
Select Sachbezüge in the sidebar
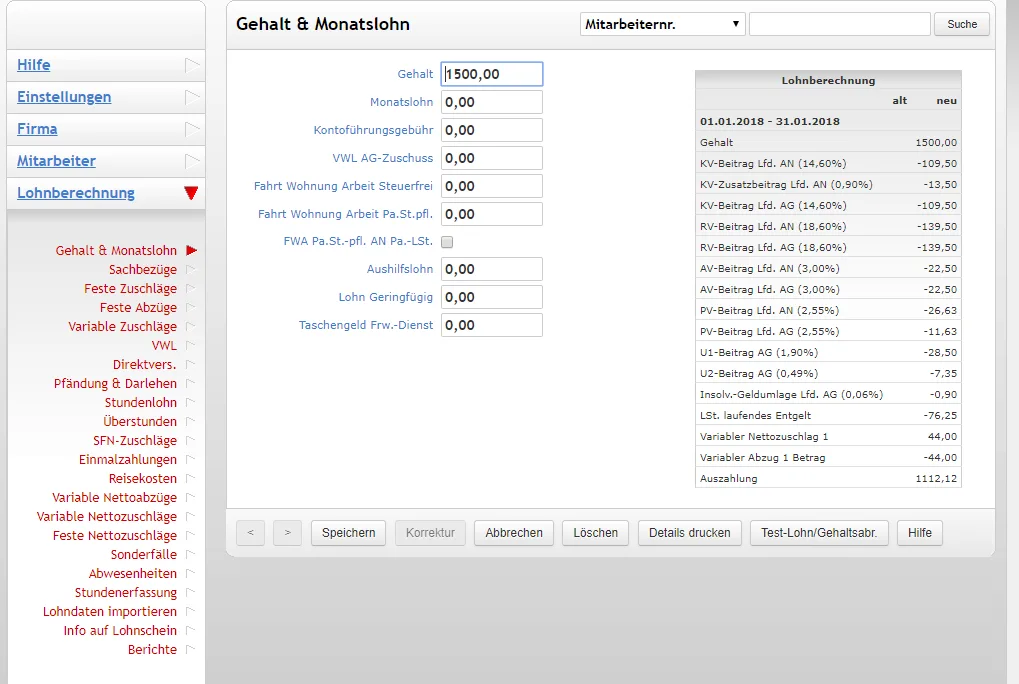142,269
